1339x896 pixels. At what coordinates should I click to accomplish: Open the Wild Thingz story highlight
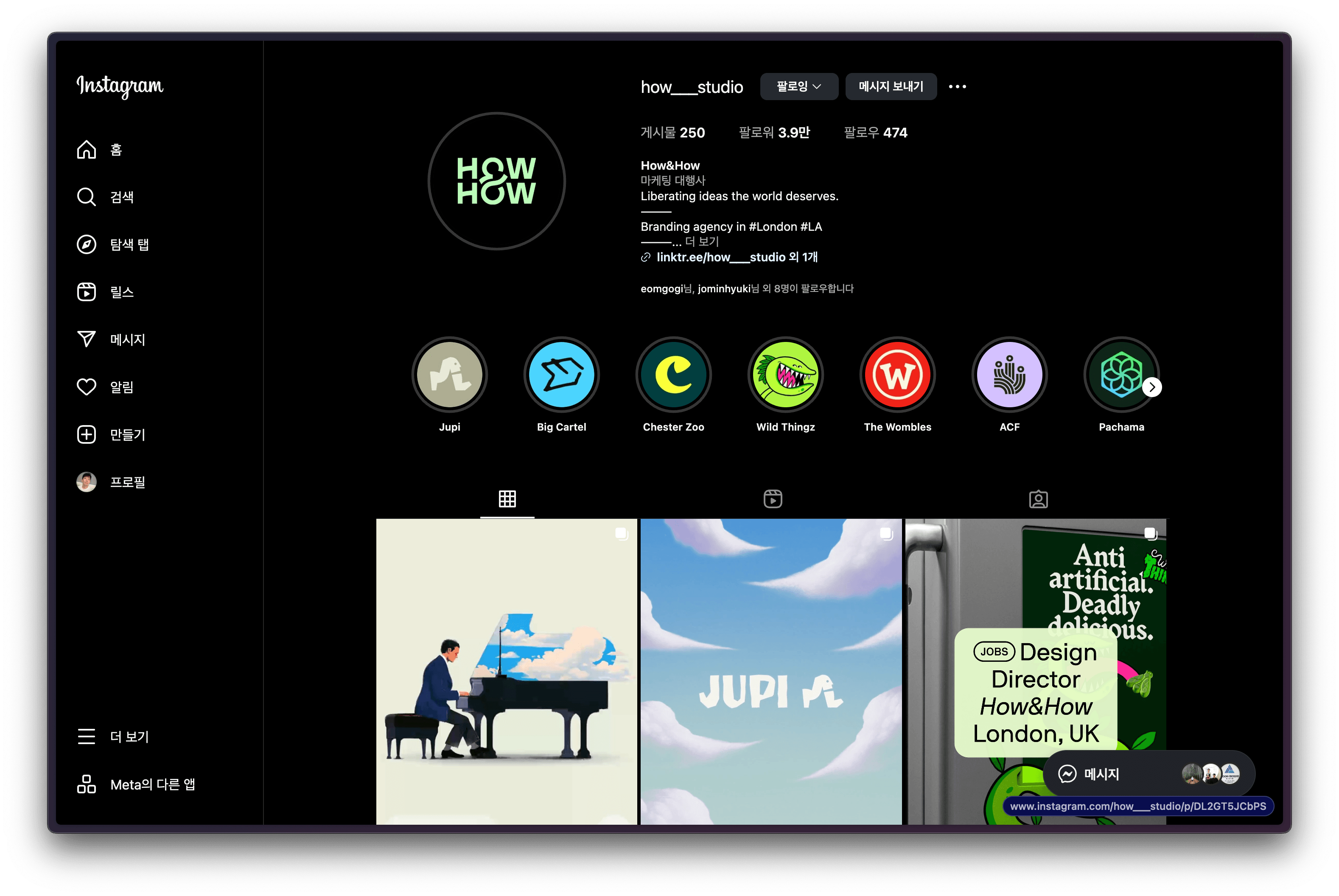point(785,375)
